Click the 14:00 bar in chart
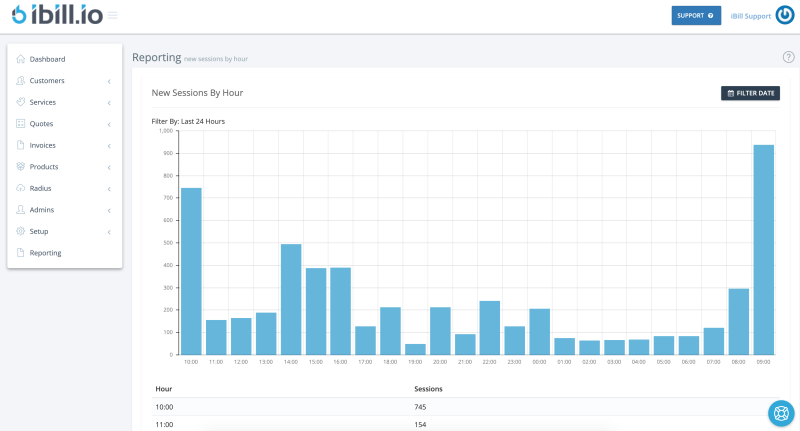The width and height of the screenshot is (800, 431). [x=291, y=299]
